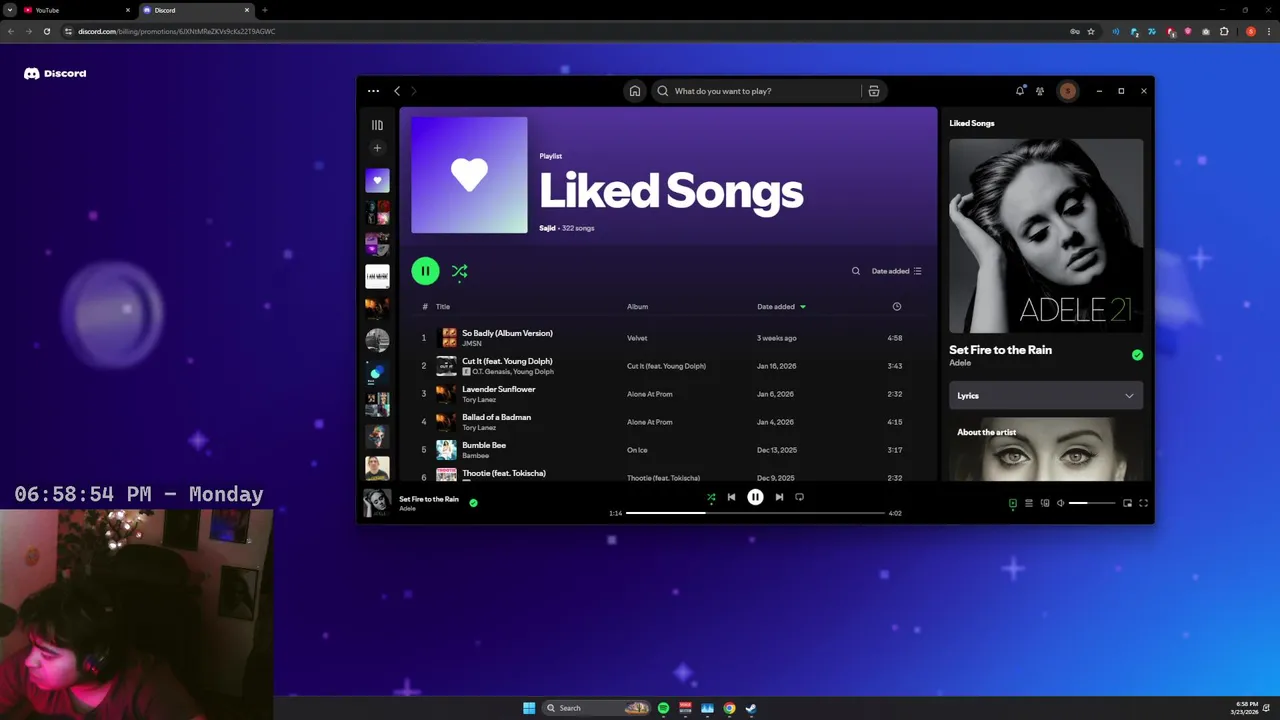Open the Browse icon in Spotify search bar
This screenshot has width=1280, height=720.
[x=873, y=91]
